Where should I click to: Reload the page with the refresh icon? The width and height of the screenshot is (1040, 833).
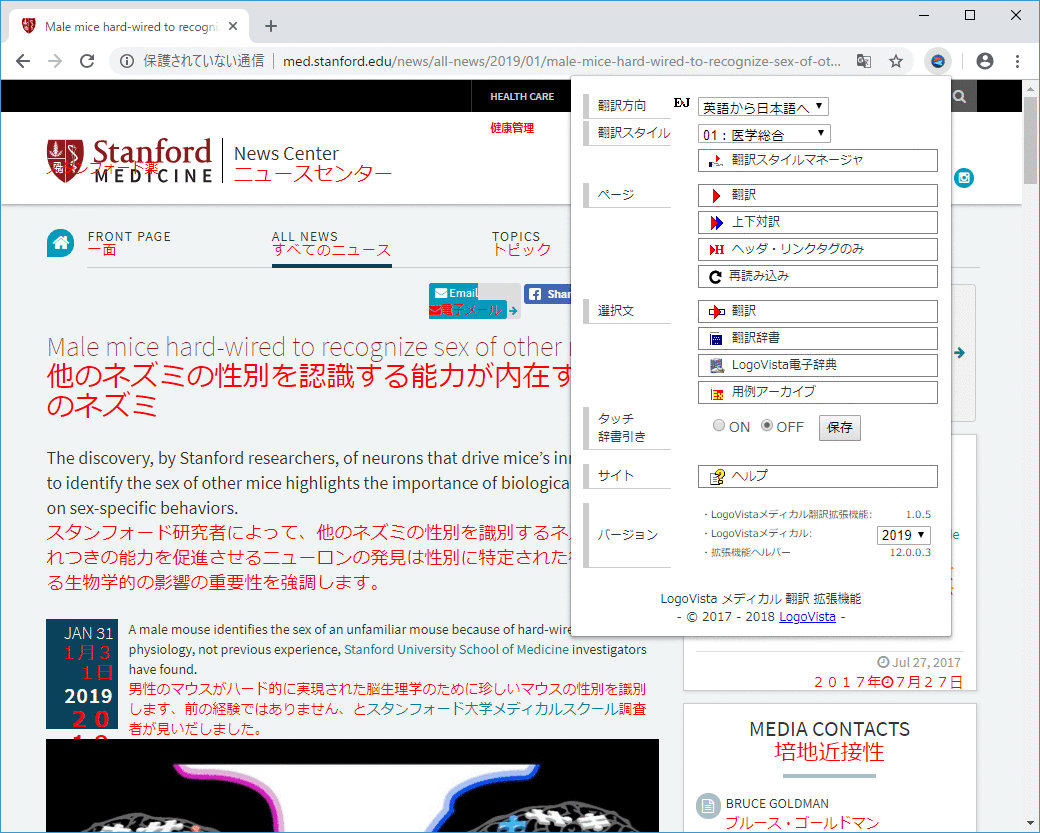coord(87,61)
